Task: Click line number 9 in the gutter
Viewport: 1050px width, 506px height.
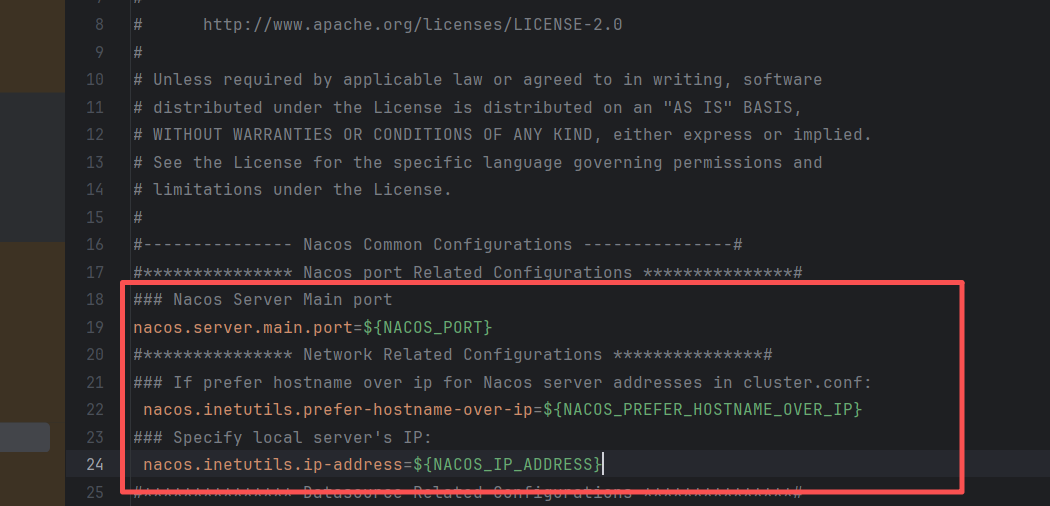Action: pos(100,52)
